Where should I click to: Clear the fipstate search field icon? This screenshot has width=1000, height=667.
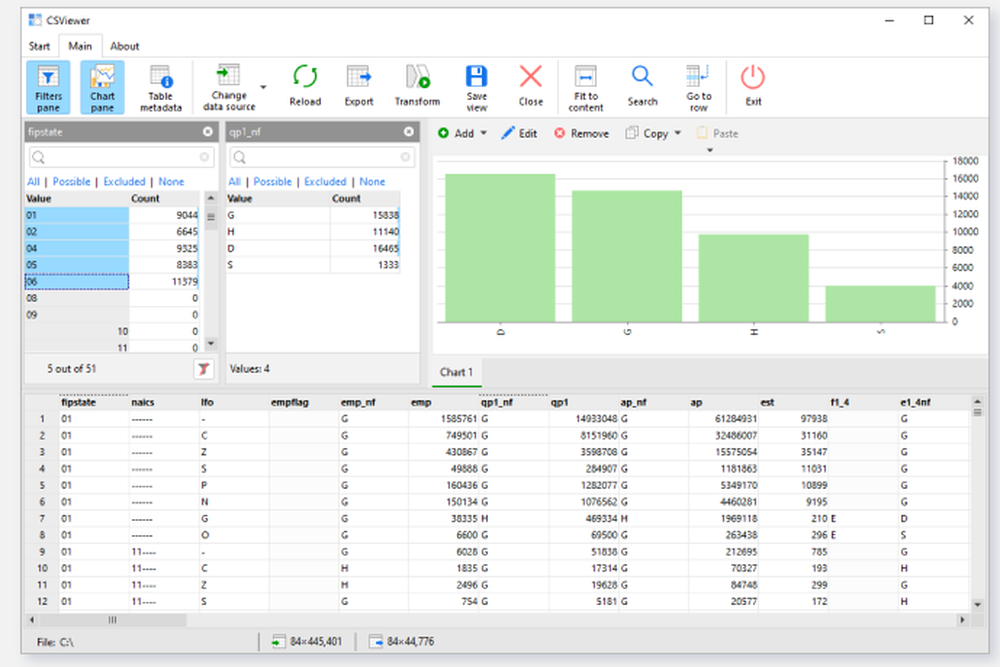[204, 157]
